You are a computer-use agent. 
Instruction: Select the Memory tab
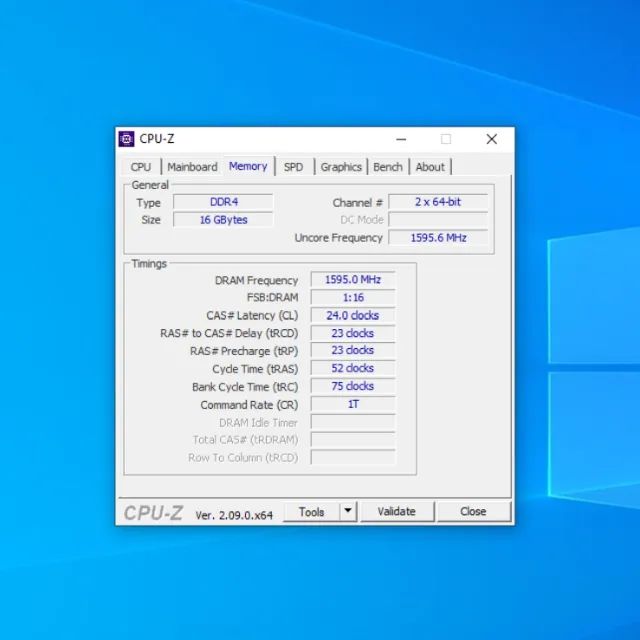(x=248, y=166)
